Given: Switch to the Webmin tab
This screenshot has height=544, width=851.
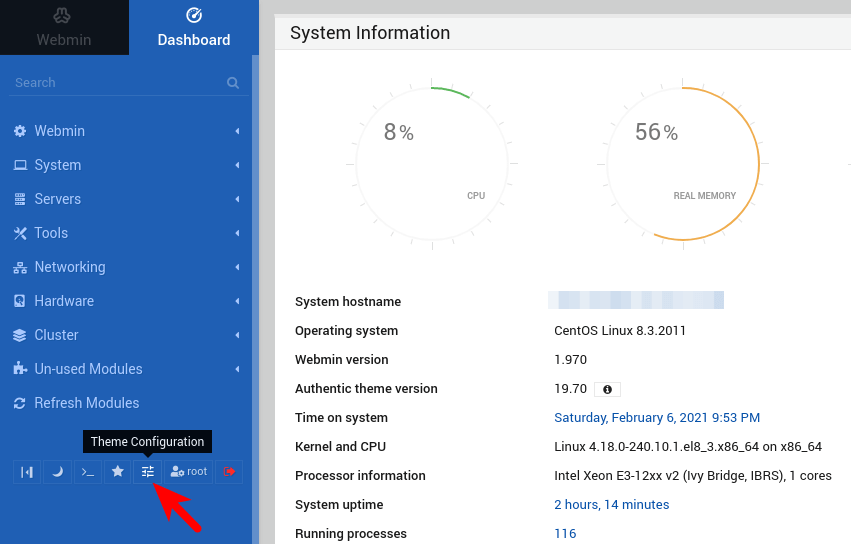Looking at the screenshot, I should pyautogui.click(x=64, y=28).
